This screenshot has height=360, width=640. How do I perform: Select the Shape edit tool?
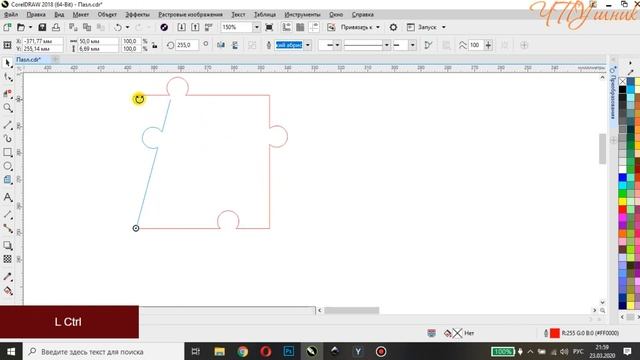point(7,77)
